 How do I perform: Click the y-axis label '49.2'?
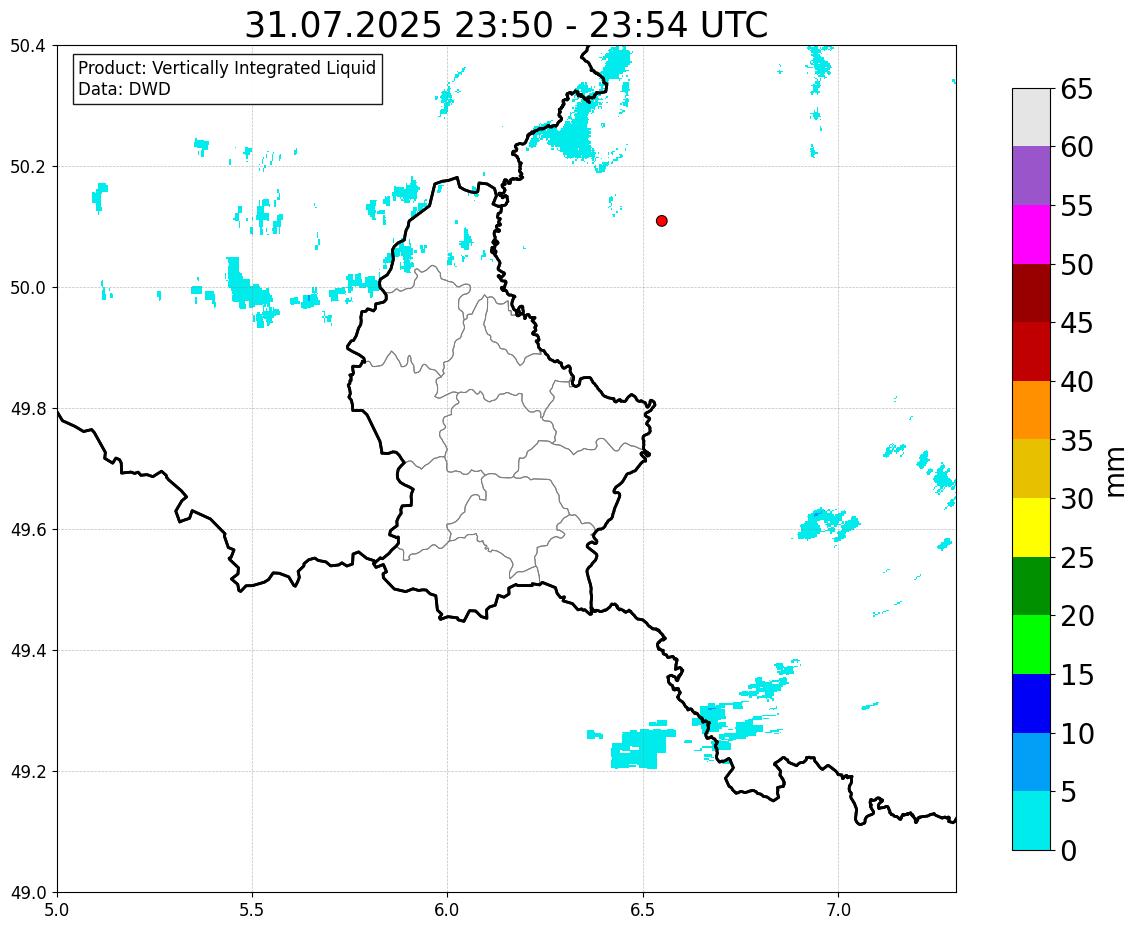coord(28,772)
